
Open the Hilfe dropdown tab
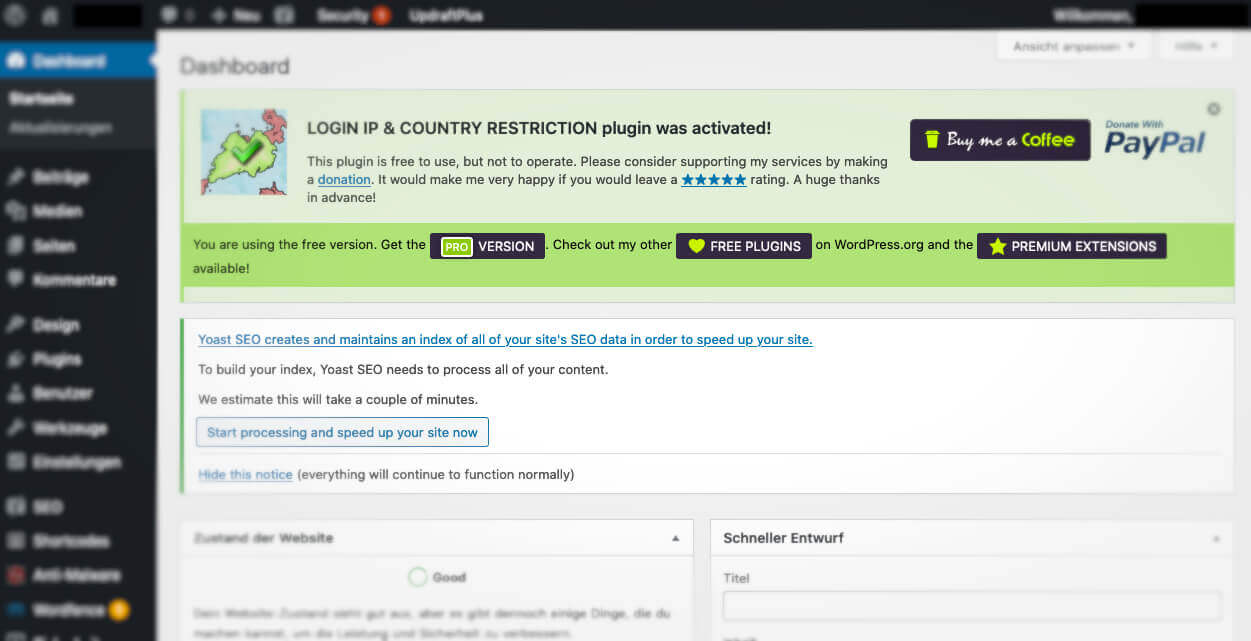tap(1195, 46)
